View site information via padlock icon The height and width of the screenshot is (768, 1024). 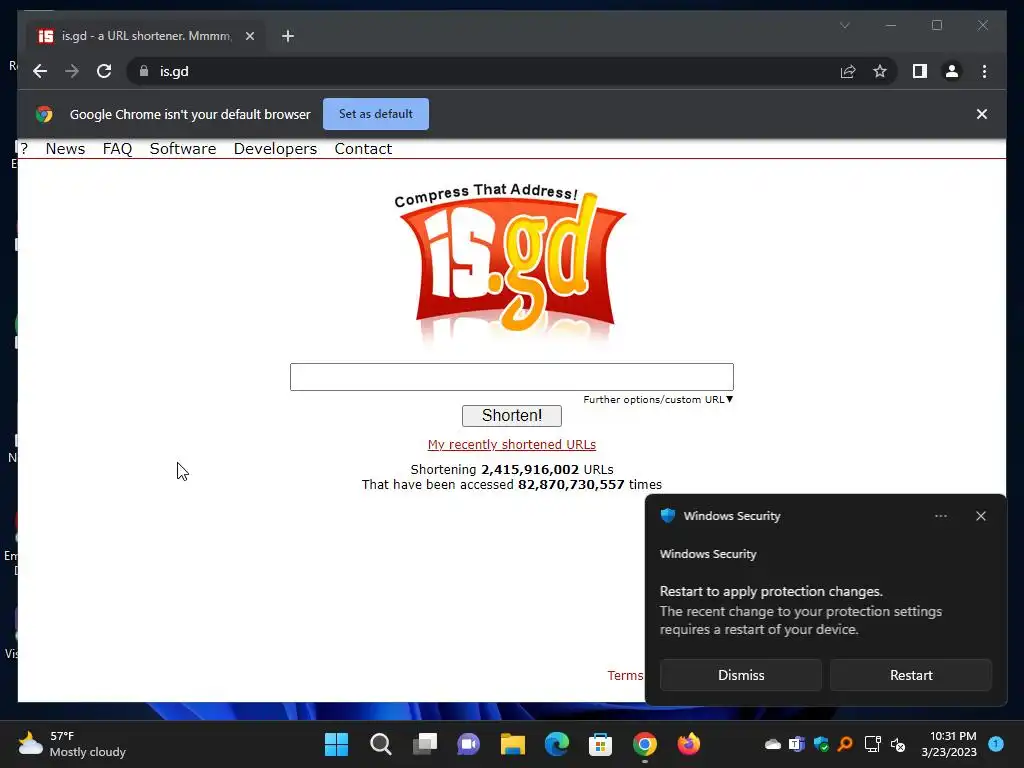(x=144, y=71)
